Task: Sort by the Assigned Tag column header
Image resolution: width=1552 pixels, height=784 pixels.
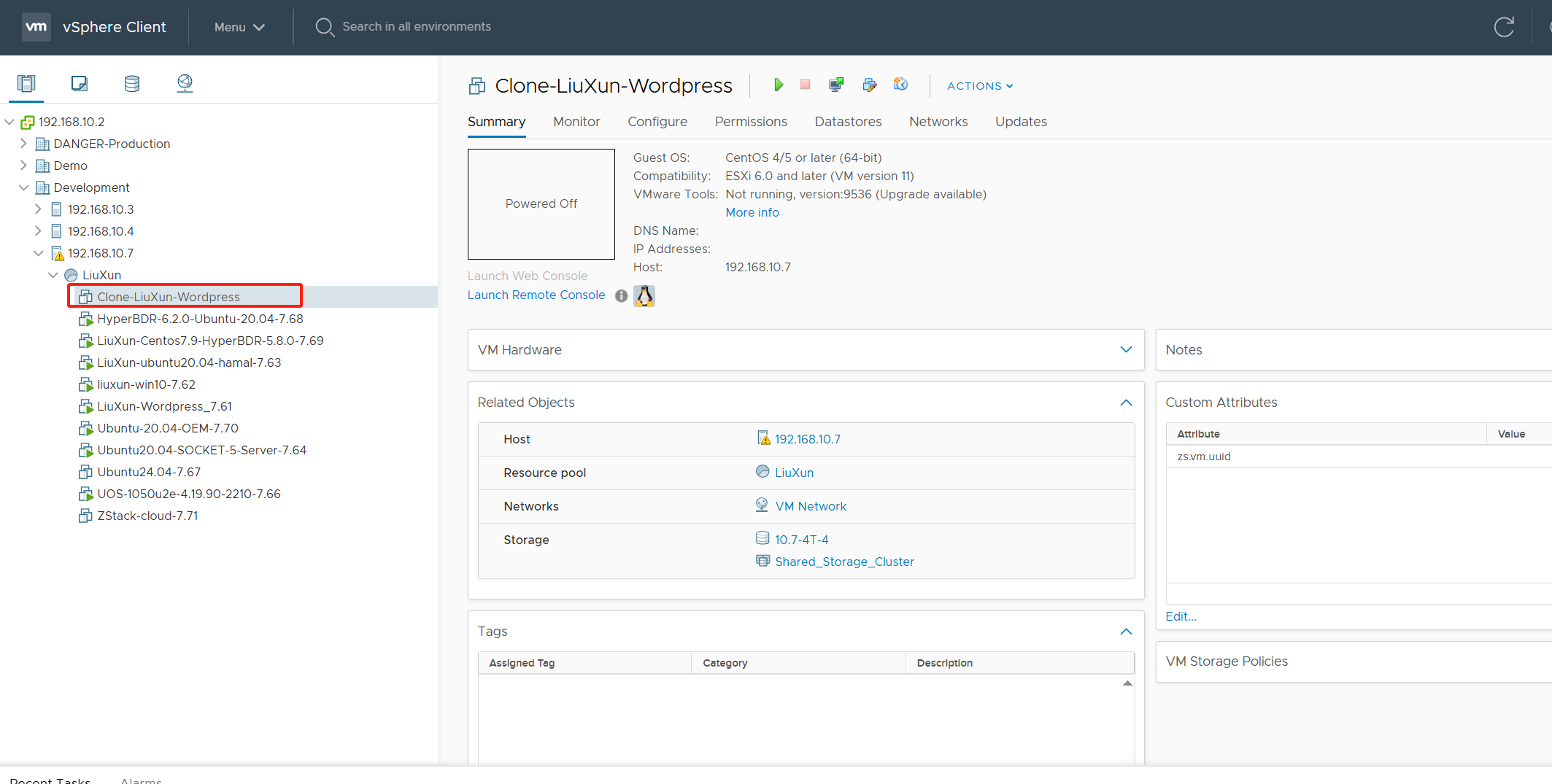Action: click(x=584, y=663)
